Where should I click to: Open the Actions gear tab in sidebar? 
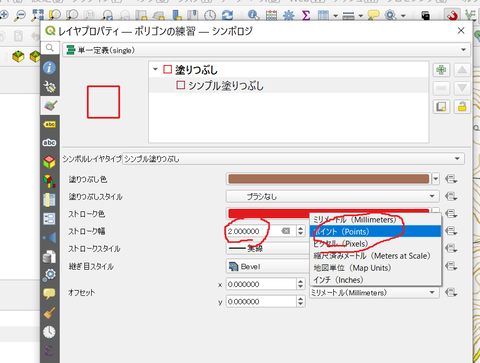point(49,275)
